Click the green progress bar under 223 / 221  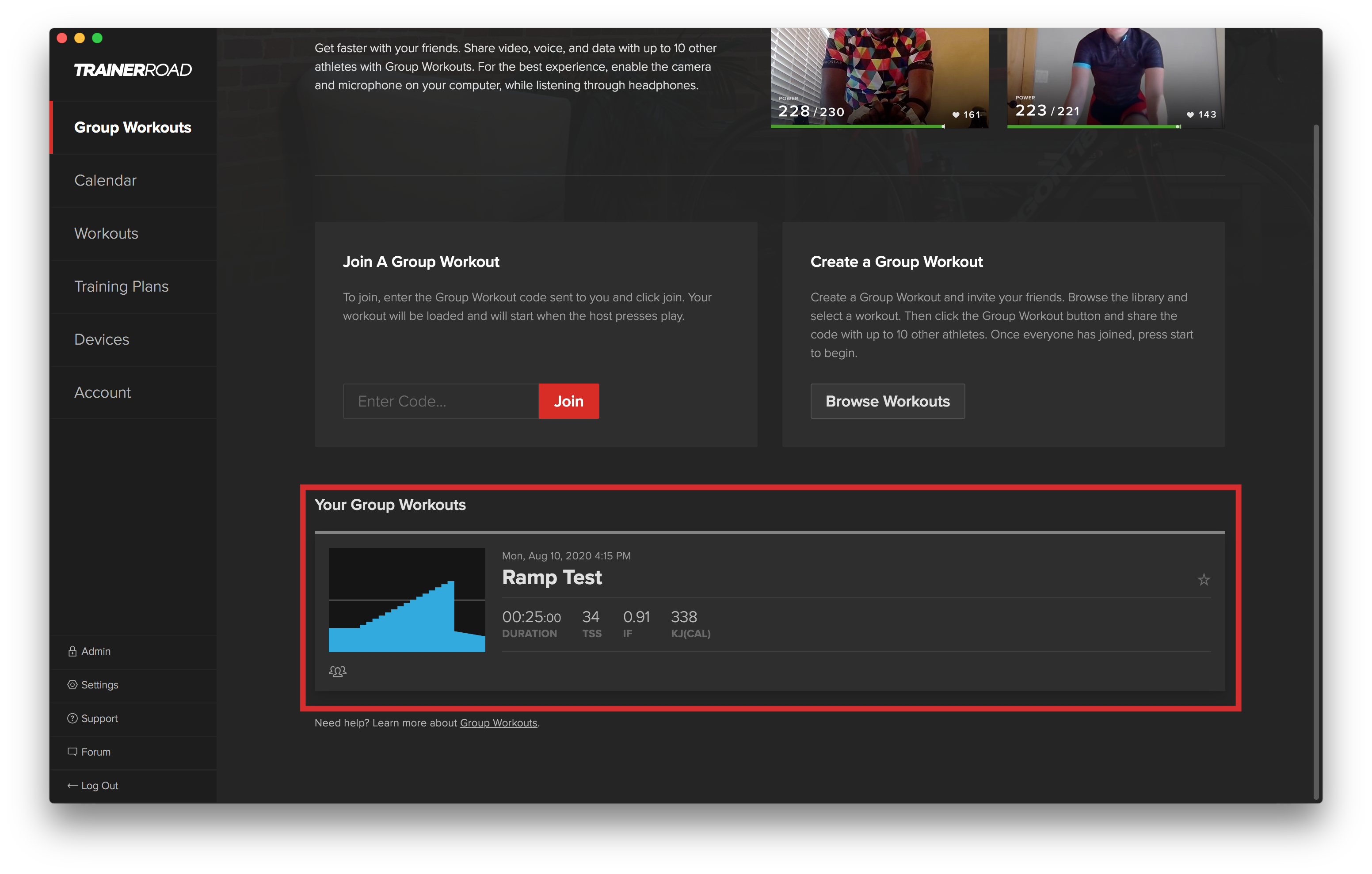(1094, 126)
